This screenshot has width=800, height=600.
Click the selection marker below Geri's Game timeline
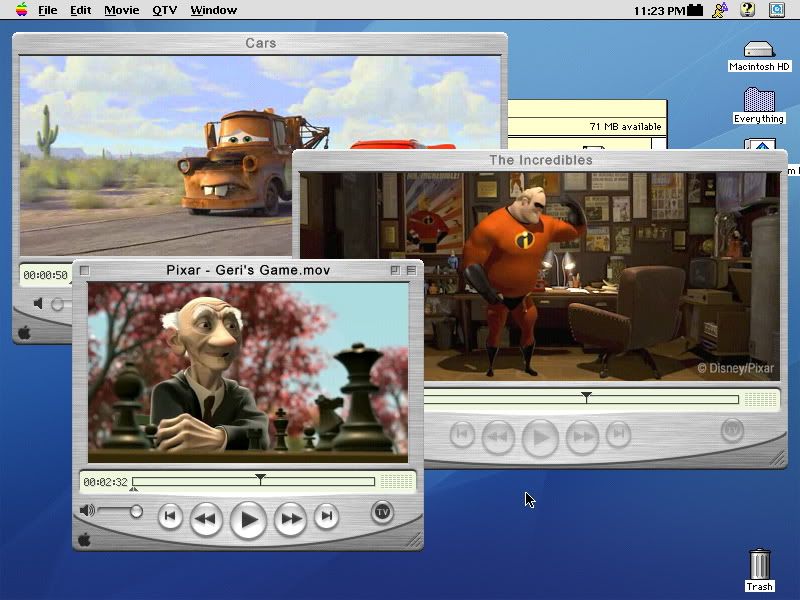[133, 488]
